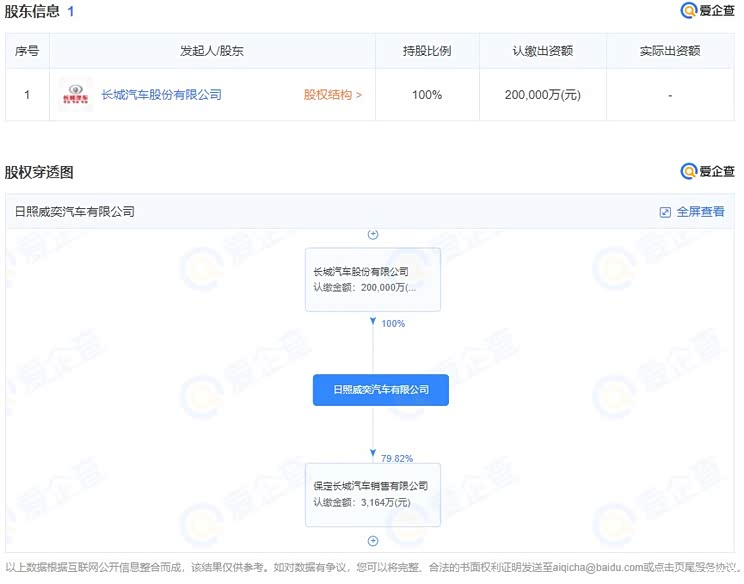Viewport: 744px width, 584px height.
Task: Open the 股权结构 > link in the shareholder row
Action: [333, 95]
